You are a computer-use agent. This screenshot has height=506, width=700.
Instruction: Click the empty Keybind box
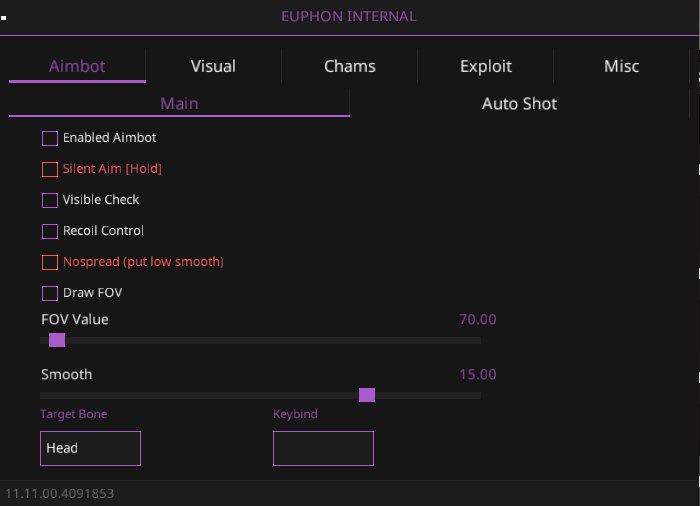click(323, 448)
